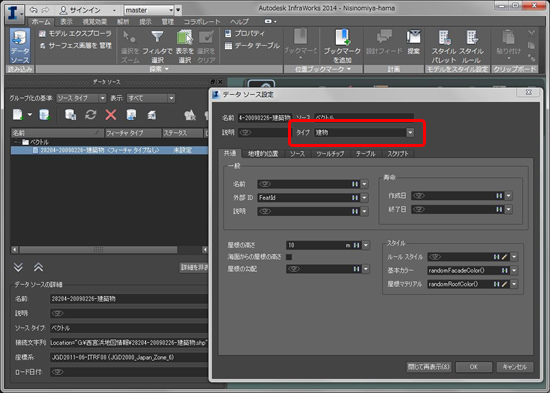Open 表示 すべて dropdown
This screenshot has width=550, height=393.
point(151,98)
